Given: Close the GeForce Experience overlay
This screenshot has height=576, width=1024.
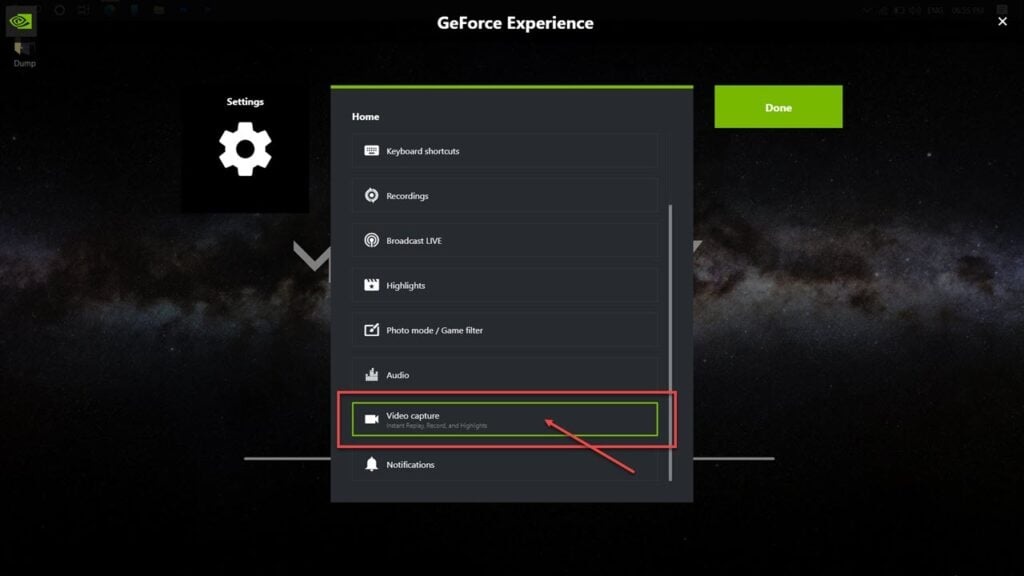Looking at the screenshot, I should 1002,22.
